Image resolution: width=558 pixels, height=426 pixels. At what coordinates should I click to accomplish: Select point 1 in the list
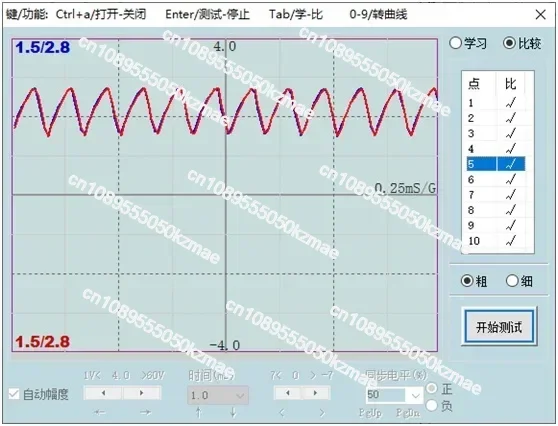click(x=471, y=103)
